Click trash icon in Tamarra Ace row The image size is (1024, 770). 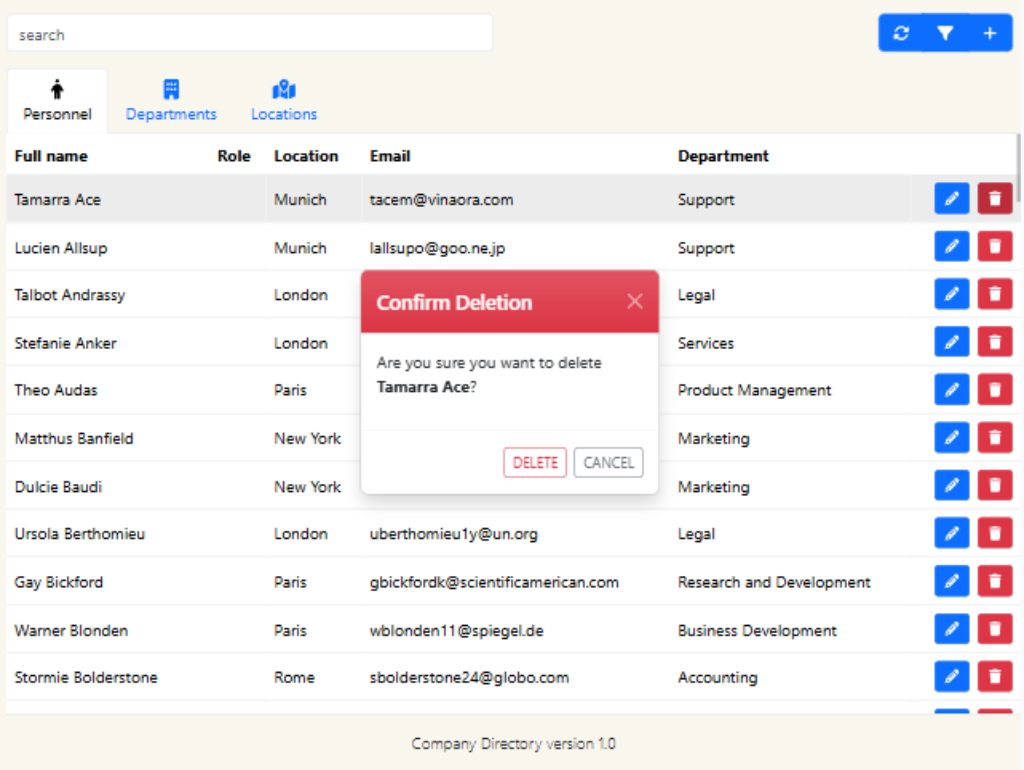click(994, 199)
